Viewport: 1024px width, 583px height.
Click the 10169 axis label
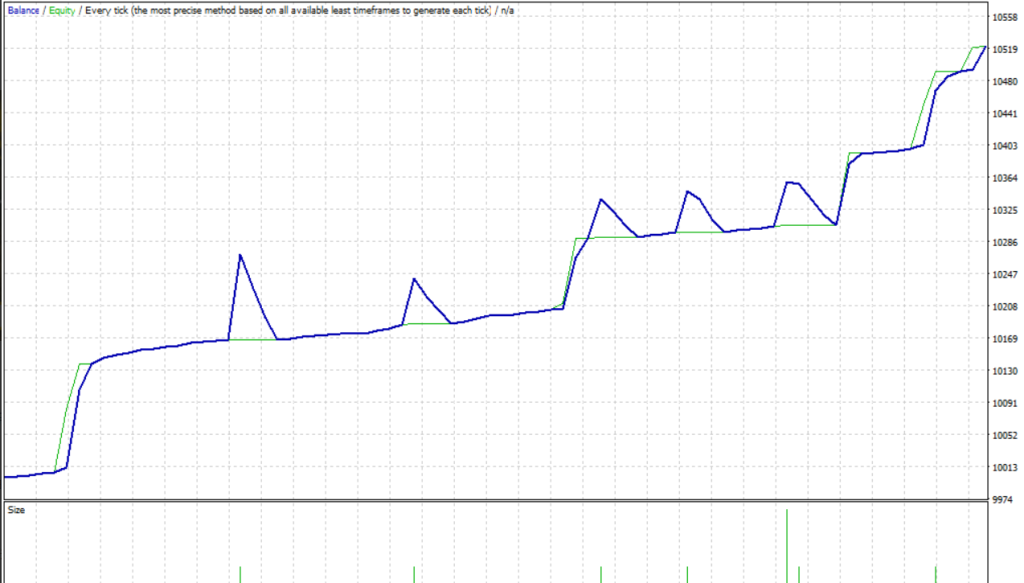(x=1005, y=340)
